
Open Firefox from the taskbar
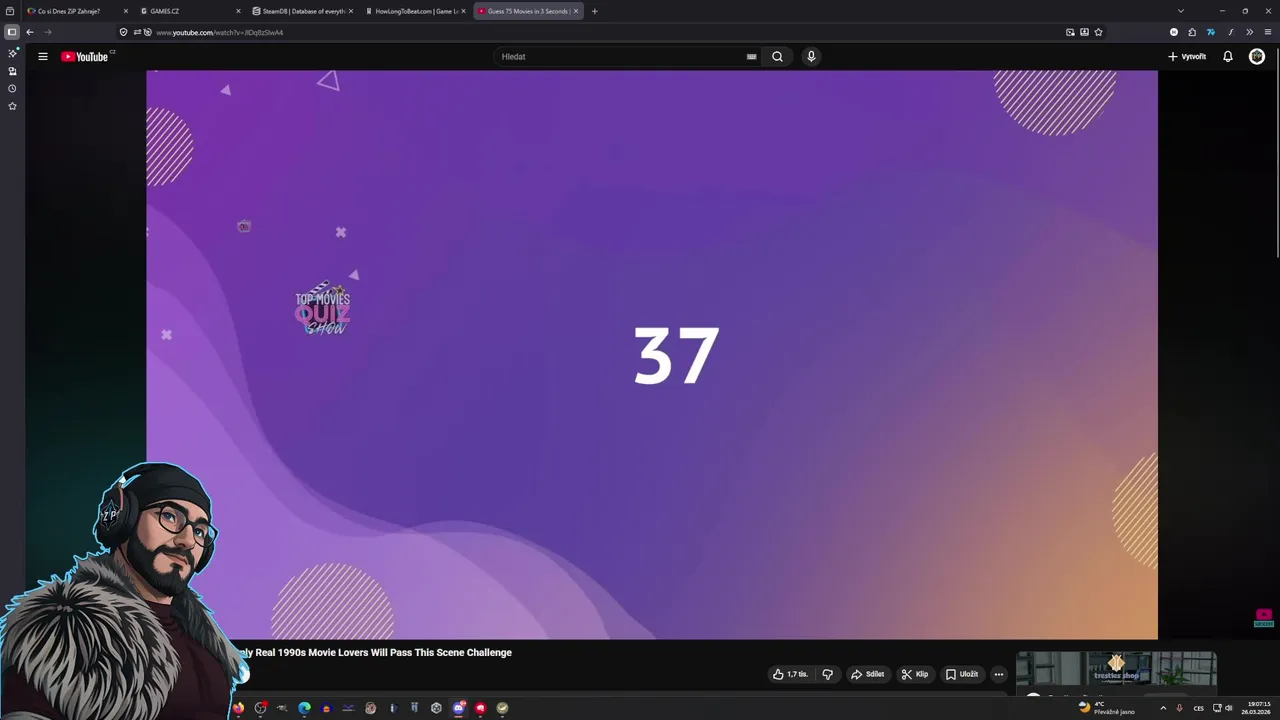click(x=238, y=708)
